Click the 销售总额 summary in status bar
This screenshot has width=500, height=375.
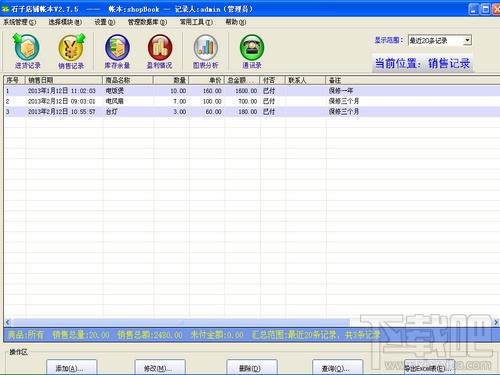coord(150,335)
